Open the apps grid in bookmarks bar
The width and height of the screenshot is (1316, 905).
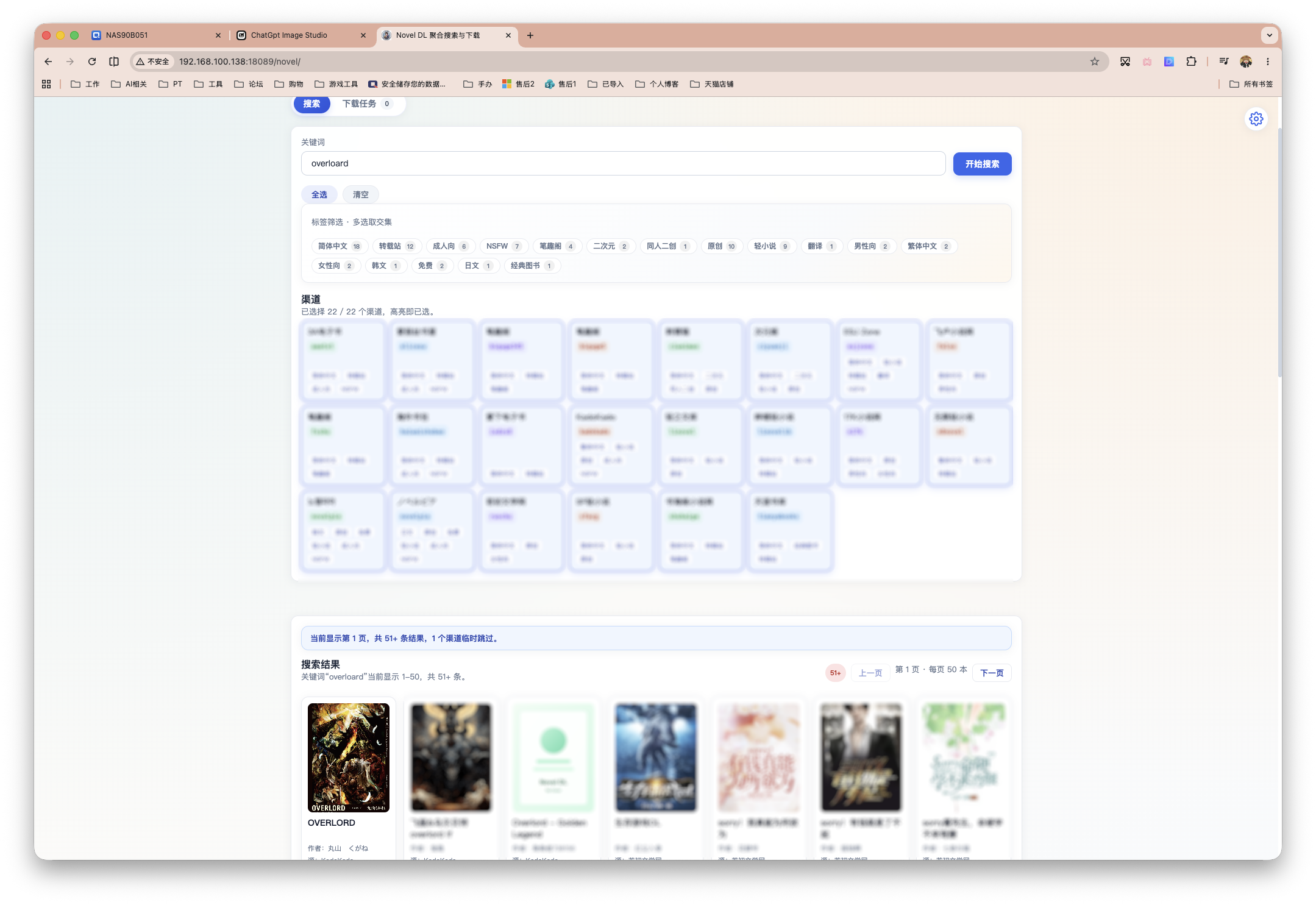(x=46, y=84)
